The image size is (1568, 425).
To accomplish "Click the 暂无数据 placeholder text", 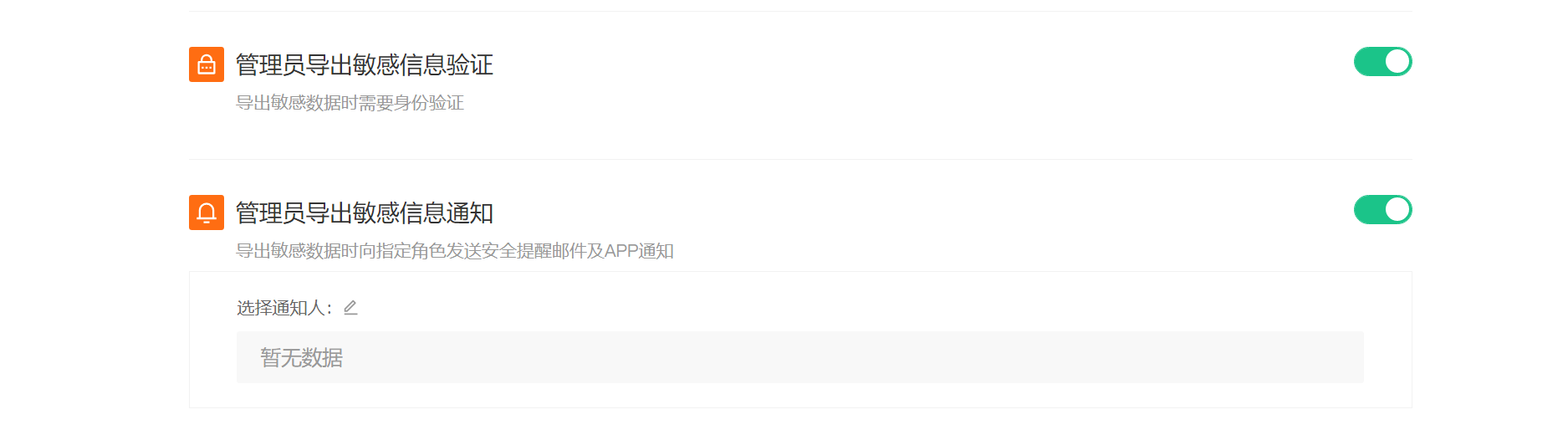I will 302,358.
